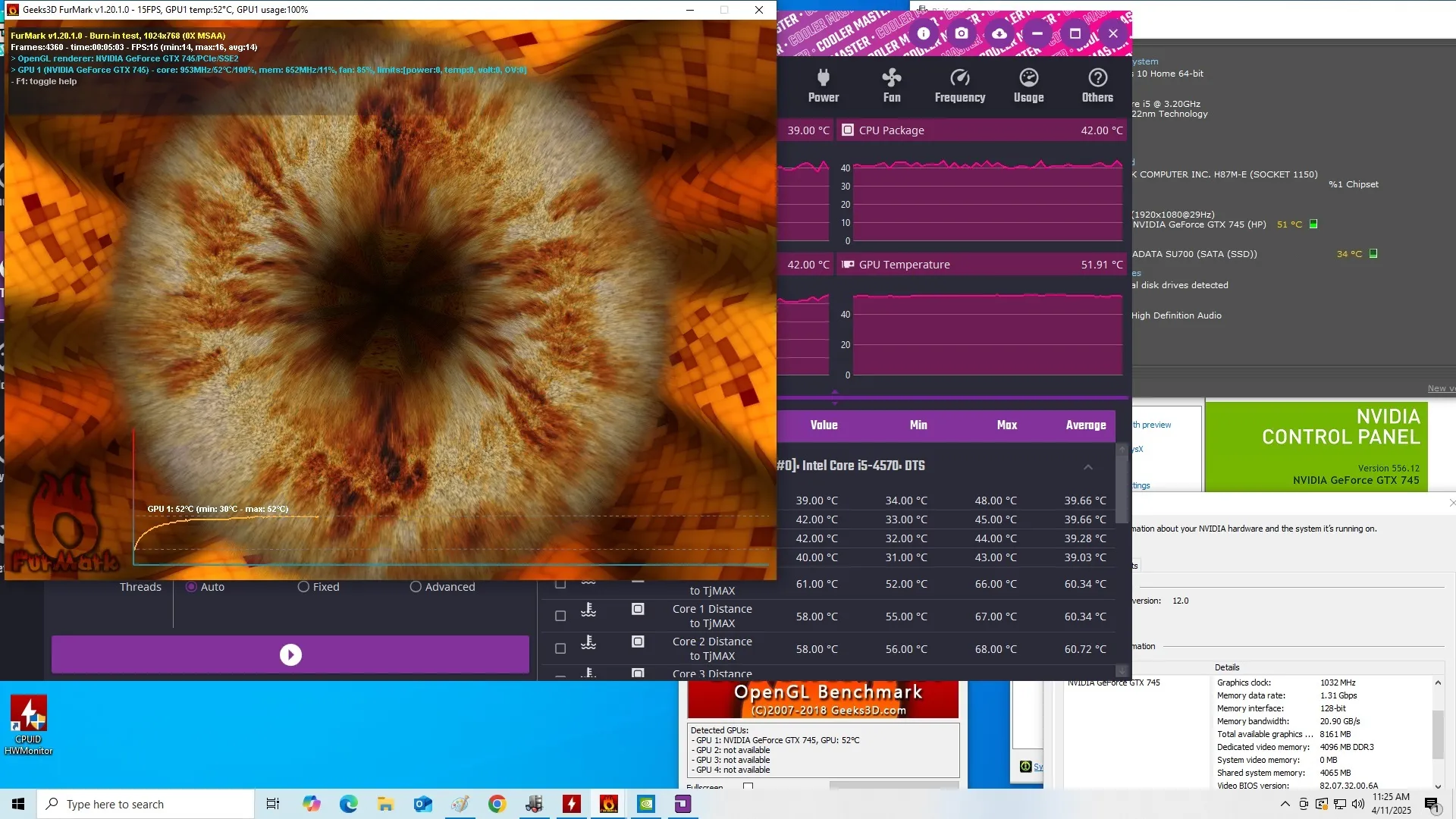Start the stress test with play button

coord(290,654)
